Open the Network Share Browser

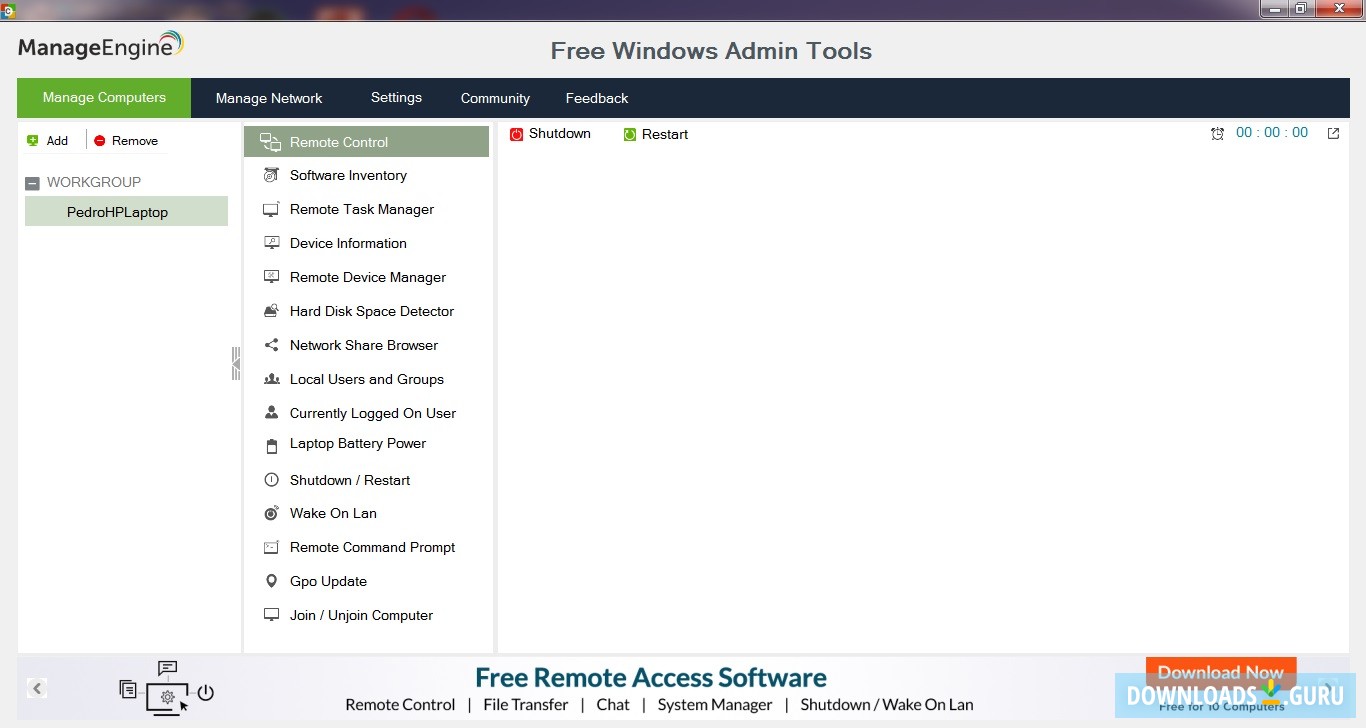tap(364, 345)
